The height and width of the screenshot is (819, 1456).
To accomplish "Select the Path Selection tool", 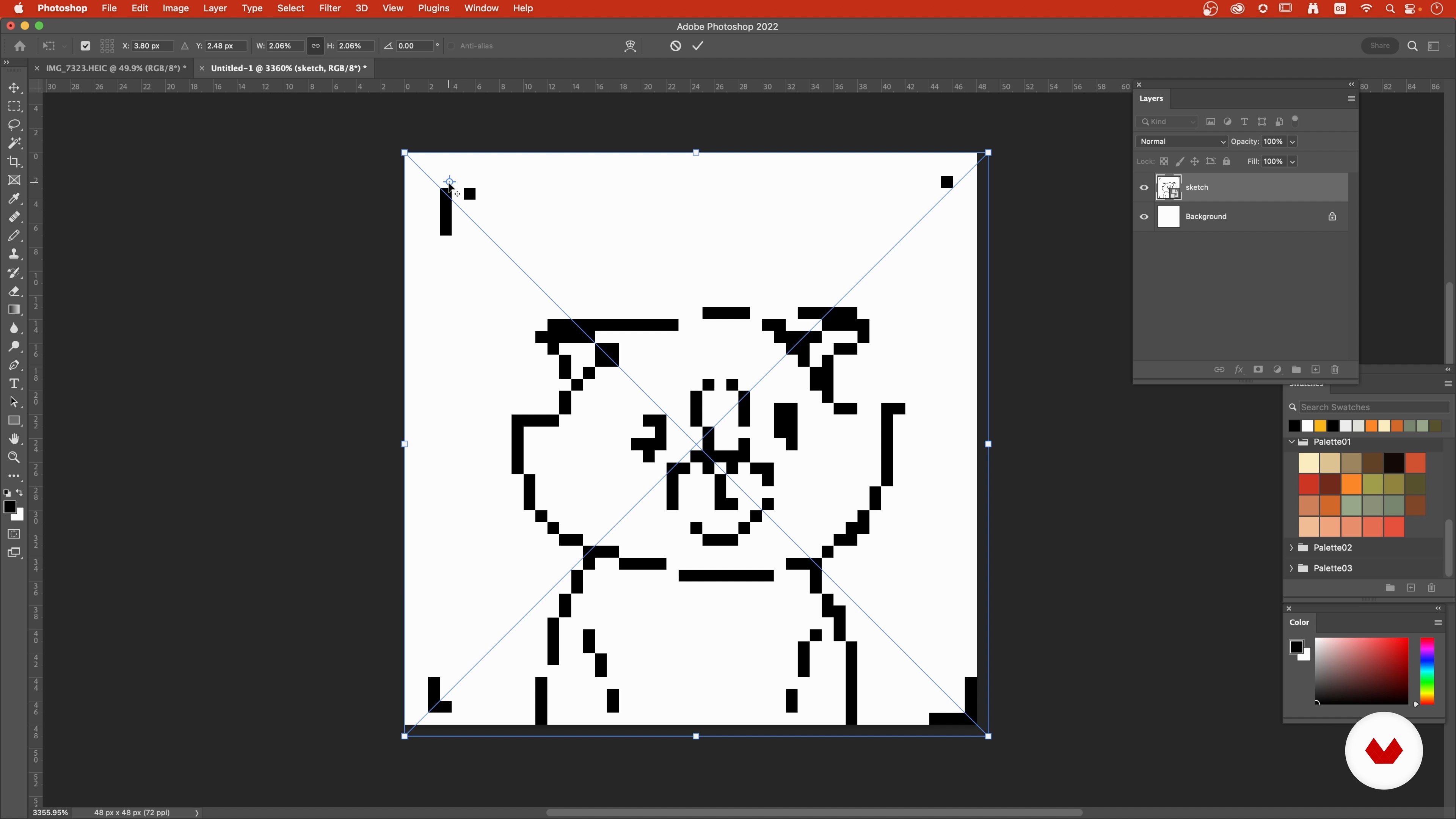I will tap(14, 402).
